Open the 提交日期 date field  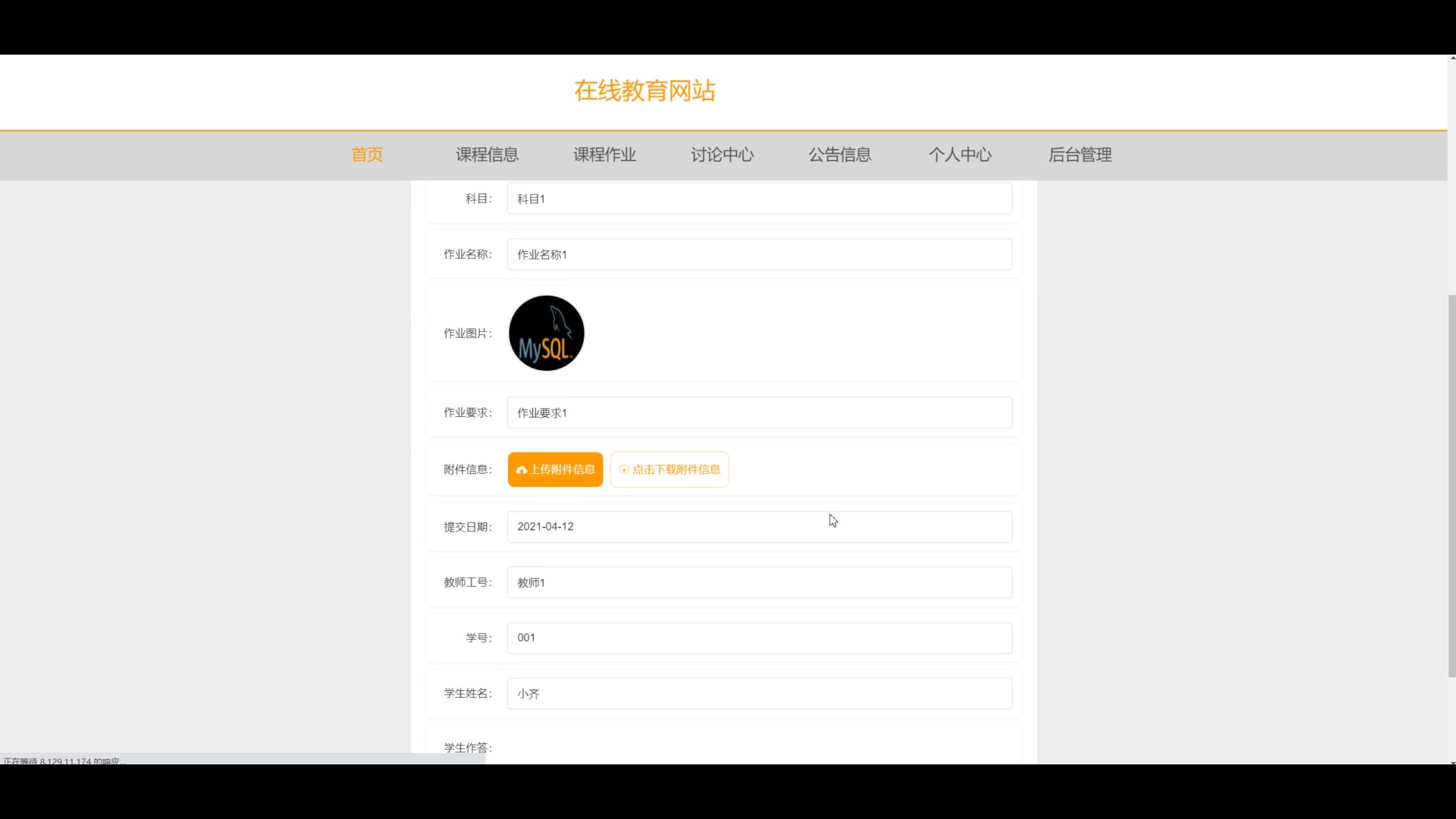click(x=759, y=526)
